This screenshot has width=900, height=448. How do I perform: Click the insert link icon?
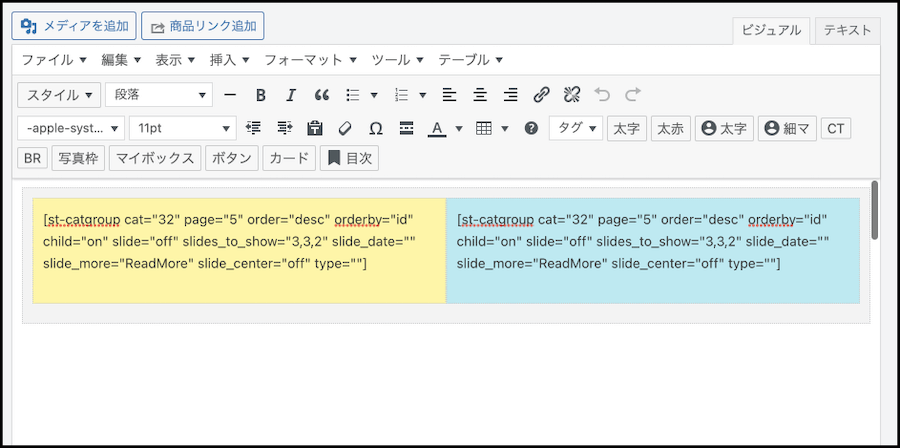click(541, 95)
